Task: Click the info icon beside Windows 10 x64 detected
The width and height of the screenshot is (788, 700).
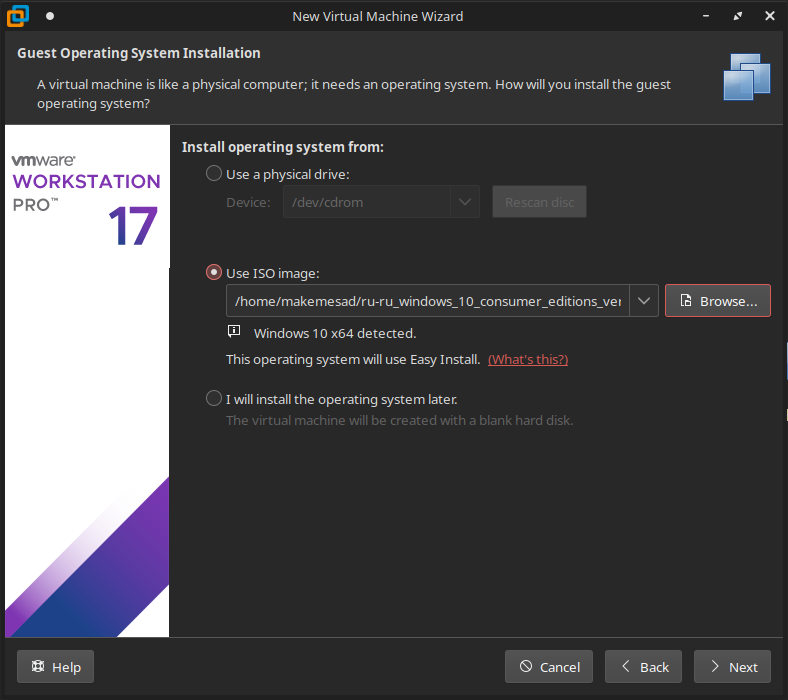Action: coord(234,332)
